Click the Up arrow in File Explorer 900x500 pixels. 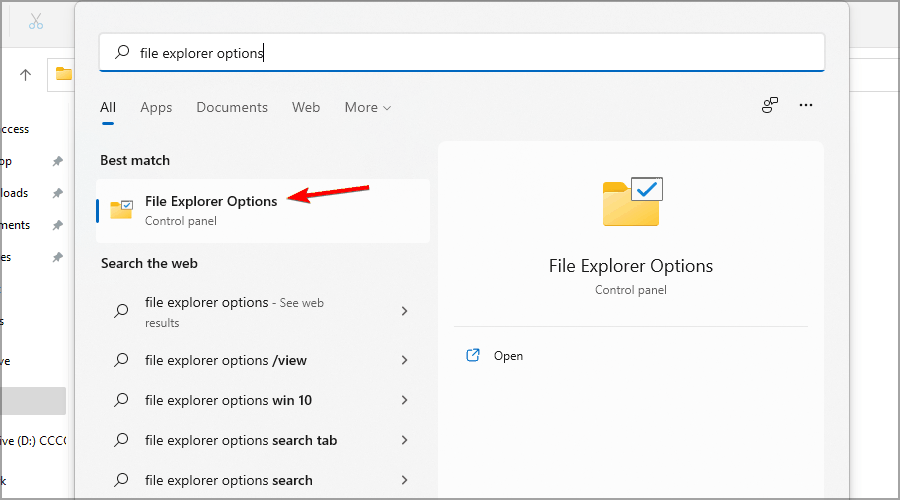25,75
